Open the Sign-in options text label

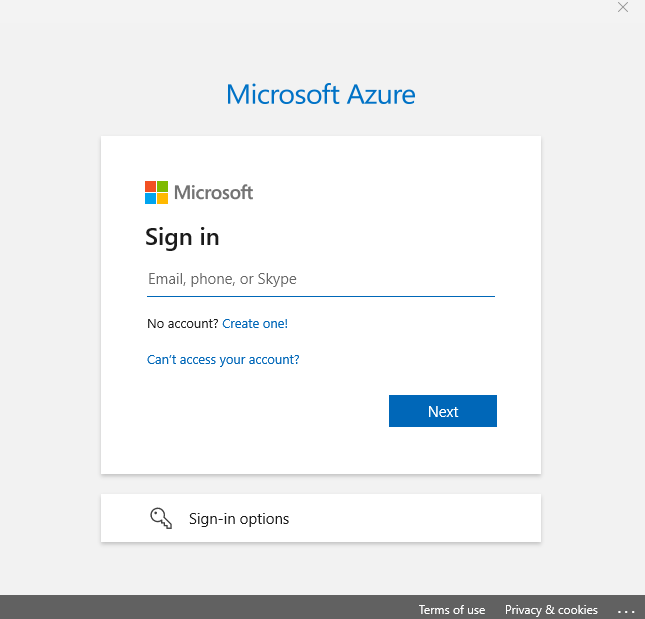pyautogui.click(x=239, y=519)
